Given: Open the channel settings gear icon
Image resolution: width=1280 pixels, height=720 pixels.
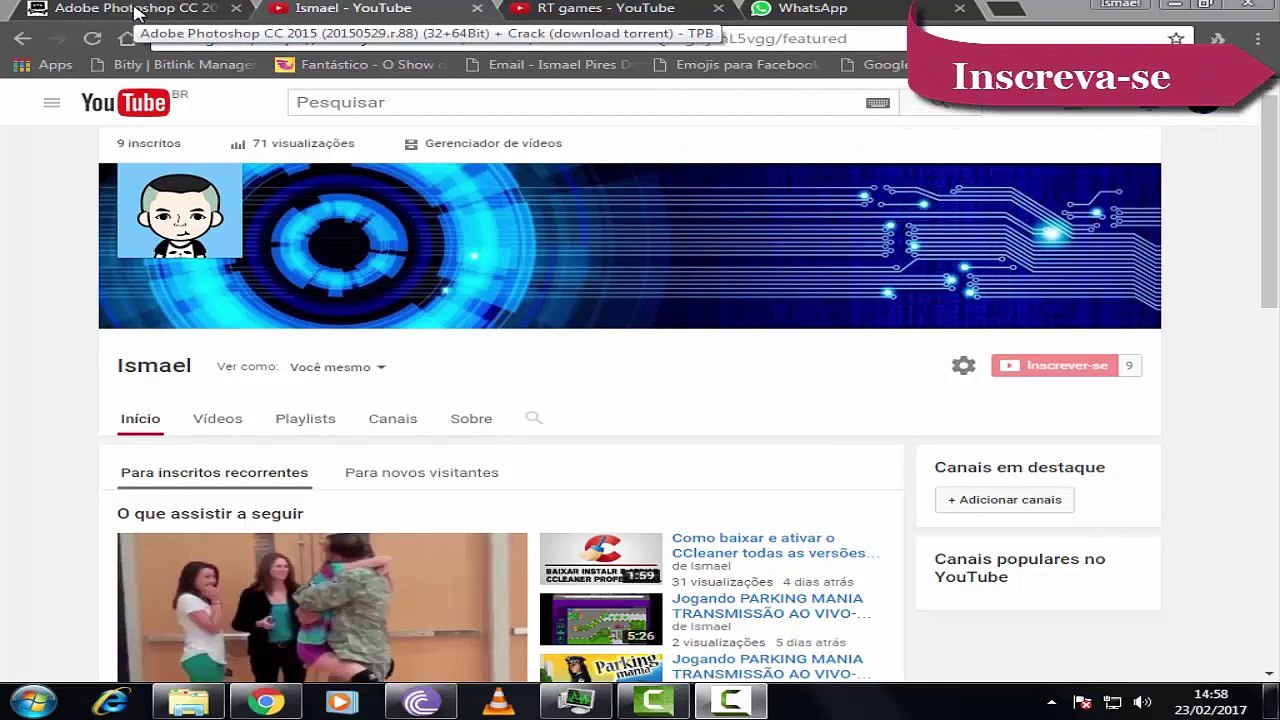Looking at the screenshot, I should pos(963,366).
